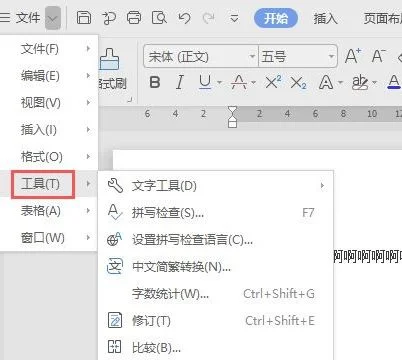Click the 中文简繁转换 conversion icon

click(x=115, y=266)
